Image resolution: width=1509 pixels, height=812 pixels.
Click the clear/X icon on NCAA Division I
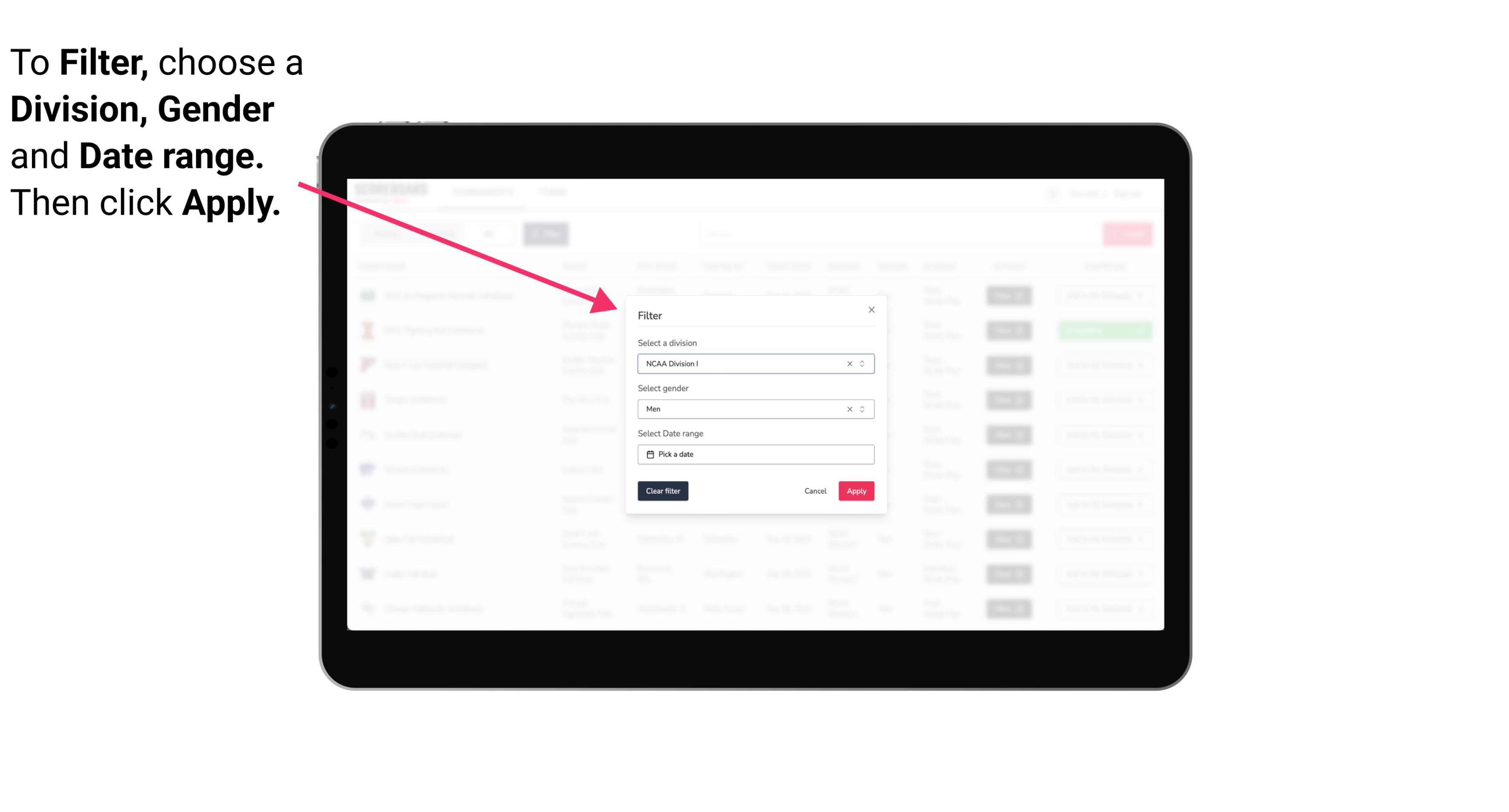click(849, 363)
